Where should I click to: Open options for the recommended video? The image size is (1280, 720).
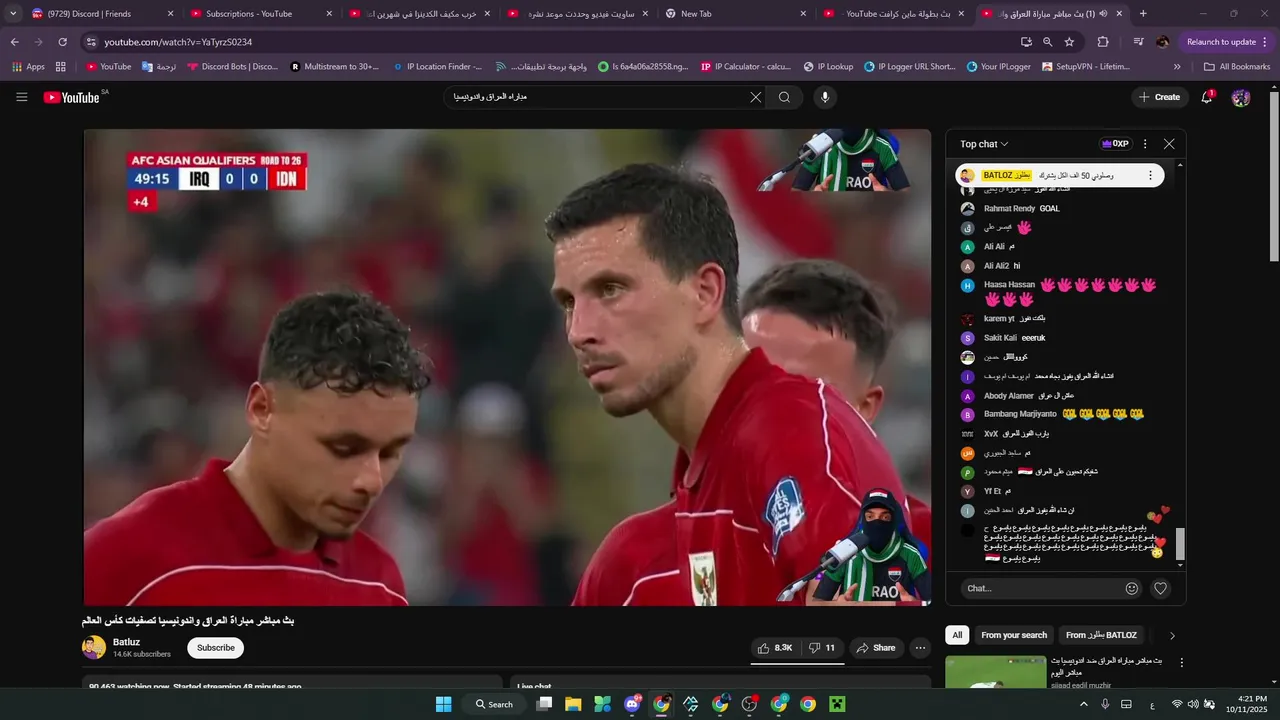pyautogui.click(x=1181, y=663)
